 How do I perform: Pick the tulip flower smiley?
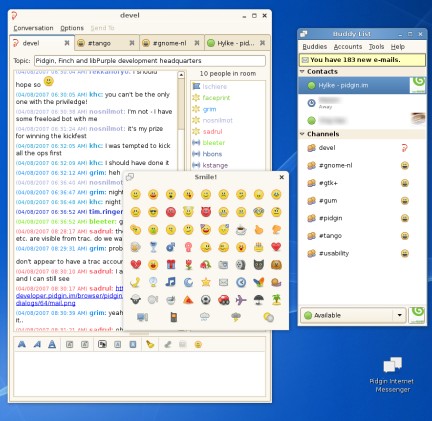(188, 265)
